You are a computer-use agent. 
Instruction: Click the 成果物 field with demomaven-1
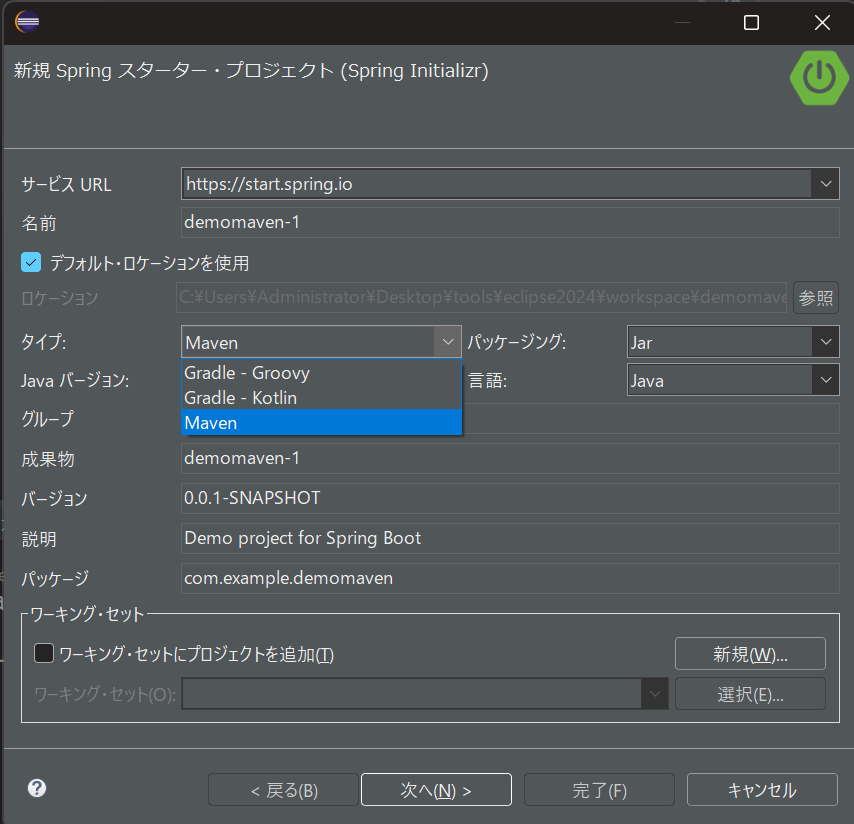click(510, 458)
